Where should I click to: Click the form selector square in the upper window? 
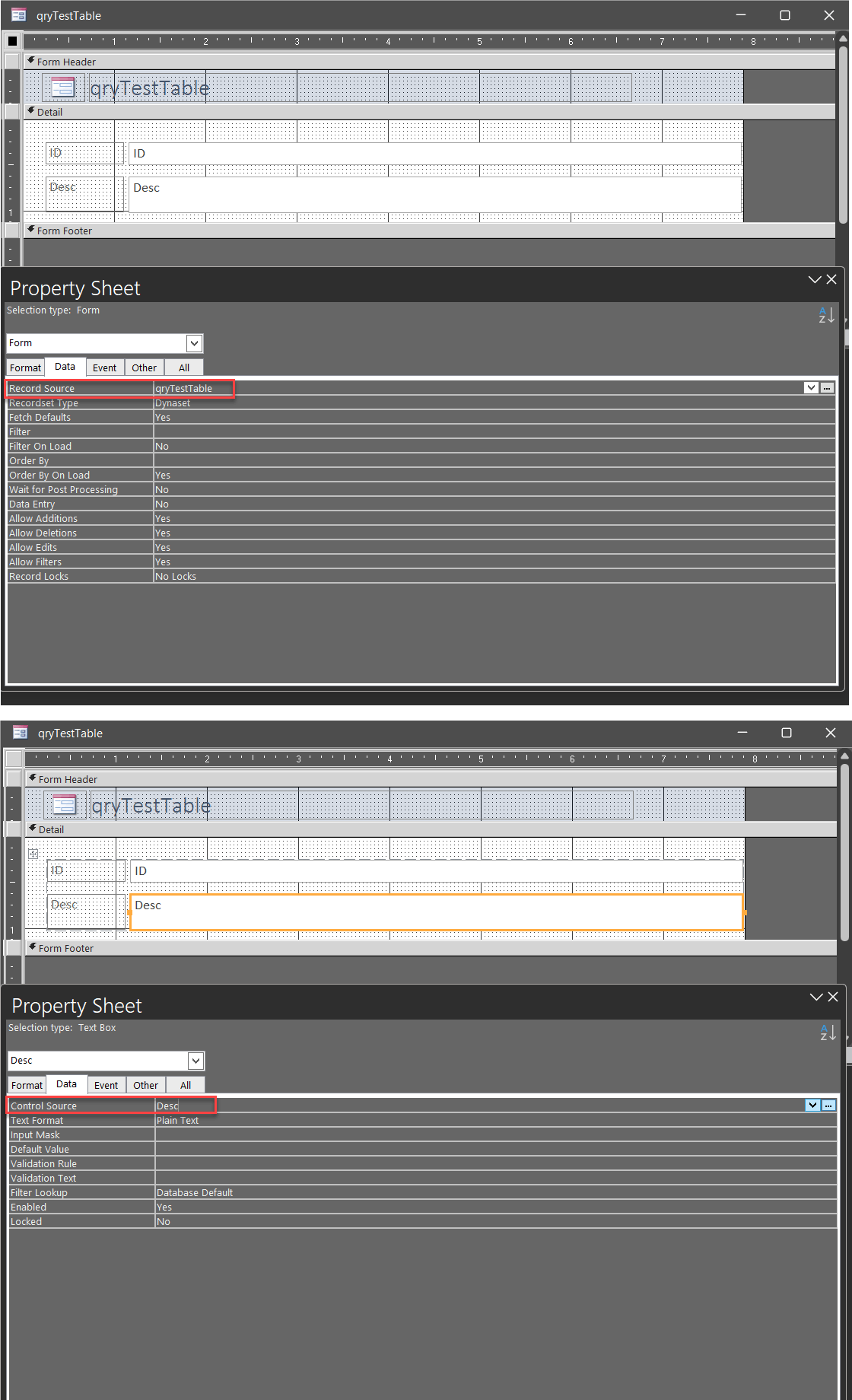click(12, 41)
